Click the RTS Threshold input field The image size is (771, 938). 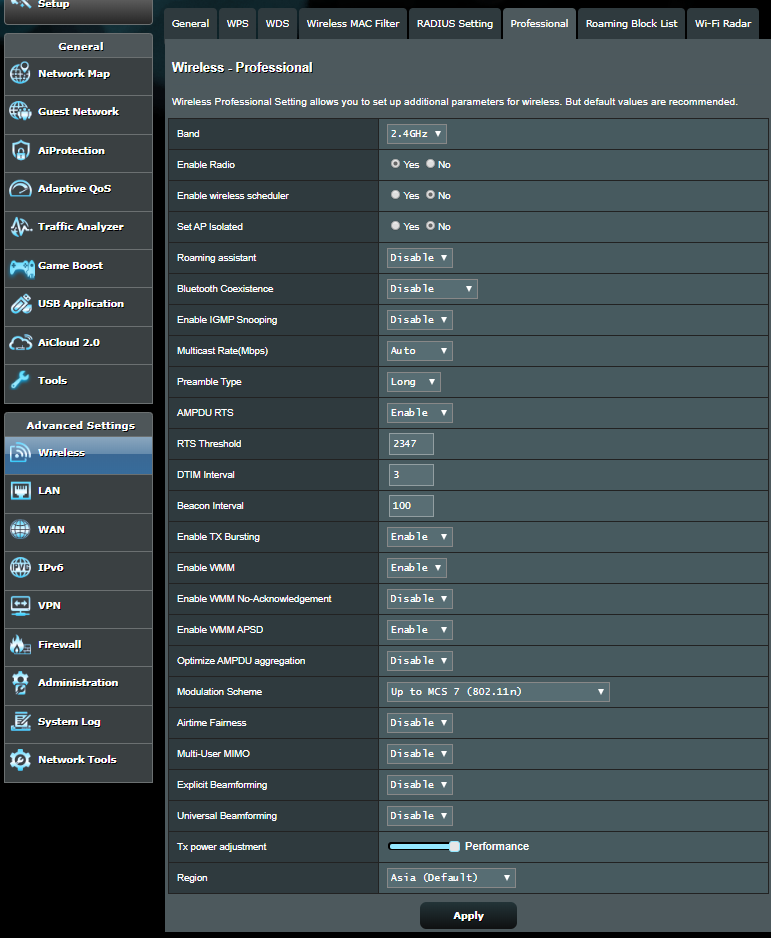click(x=411, y=444)
